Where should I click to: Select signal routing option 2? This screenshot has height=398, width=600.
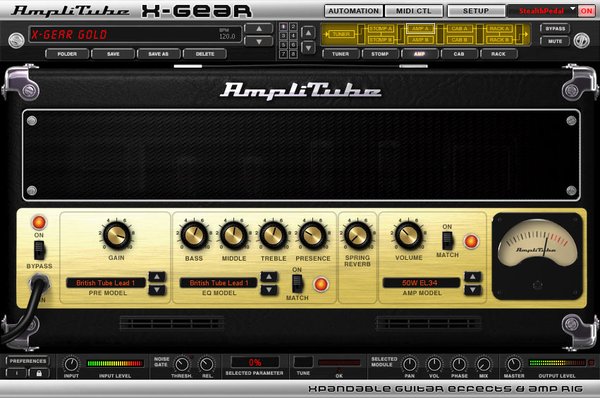click(293, 27)
